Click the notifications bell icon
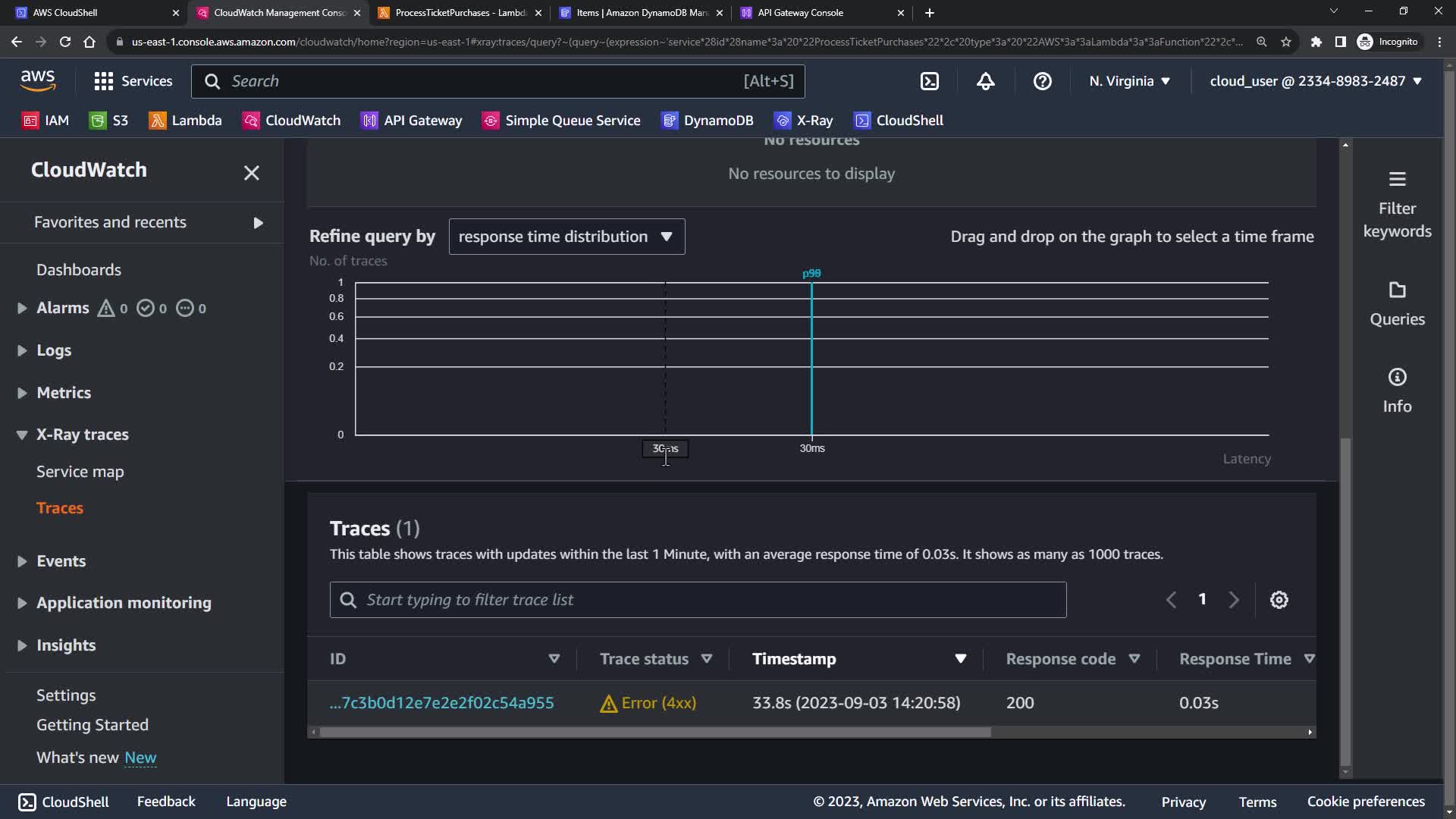The image size is (1456, 819). [x=985, y=81]
